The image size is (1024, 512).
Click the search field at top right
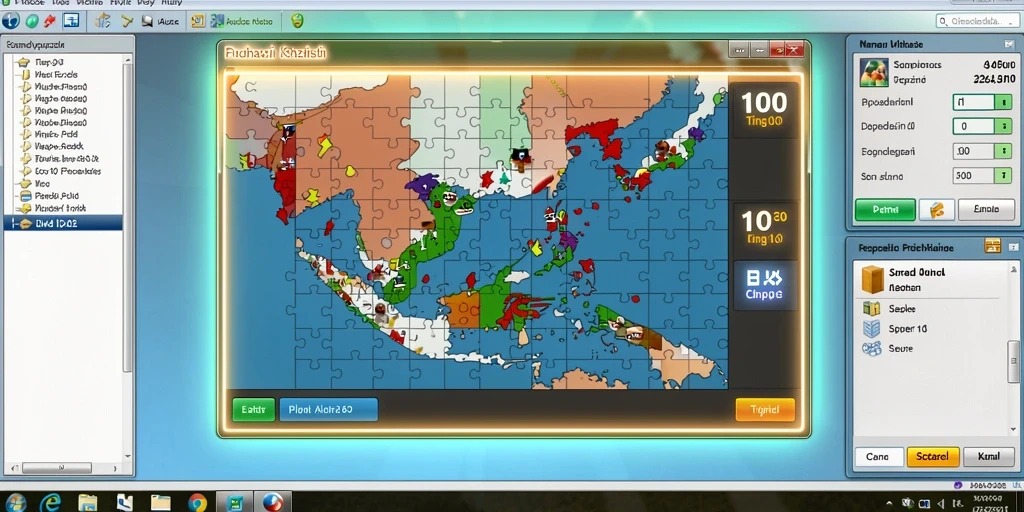click(x=978, y=22)
